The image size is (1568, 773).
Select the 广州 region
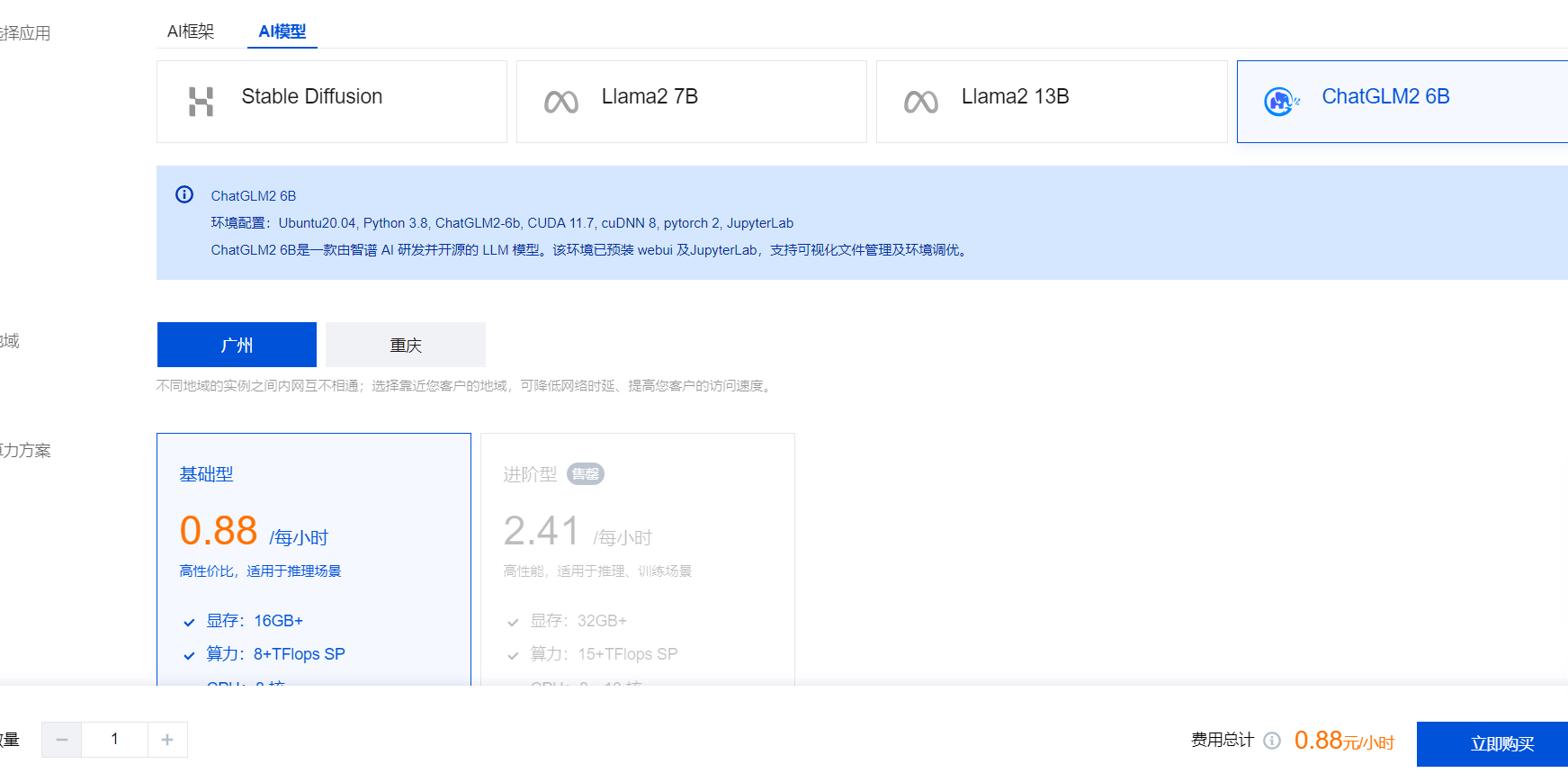237,345
